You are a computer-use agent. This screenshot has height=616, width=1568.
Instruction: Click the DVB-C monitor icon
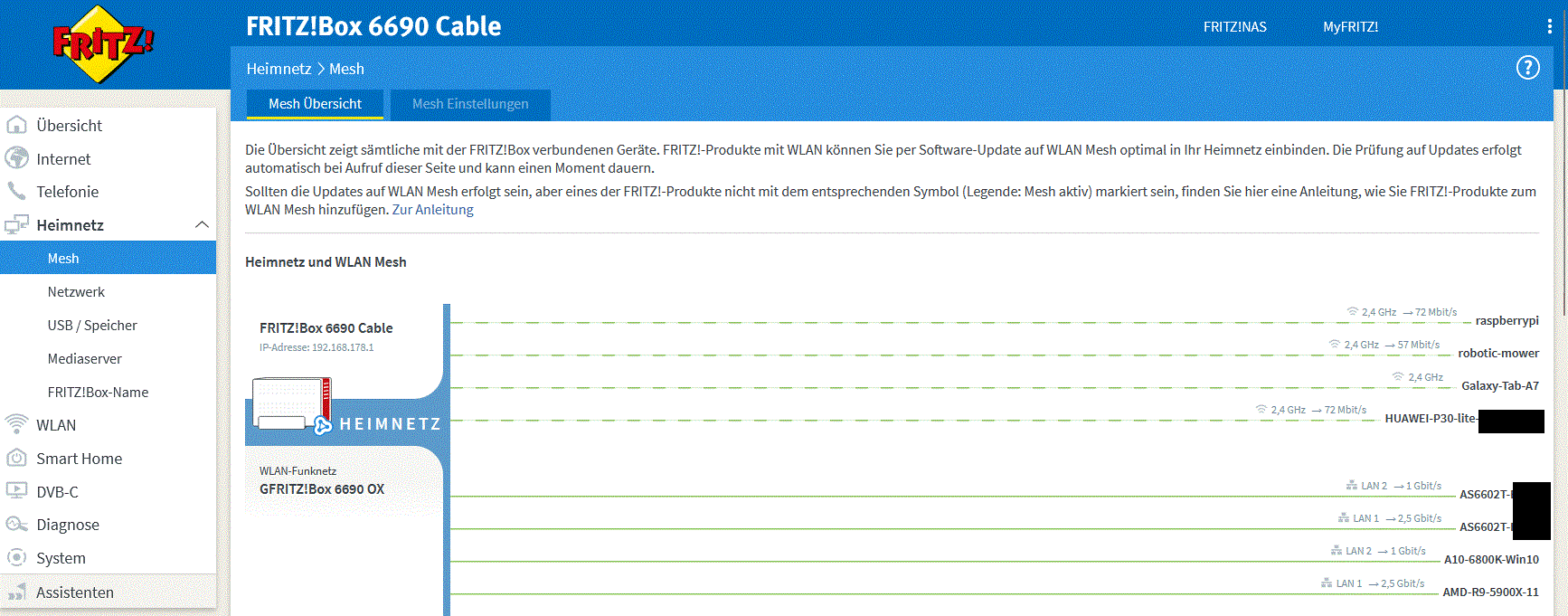pos(16,491)
